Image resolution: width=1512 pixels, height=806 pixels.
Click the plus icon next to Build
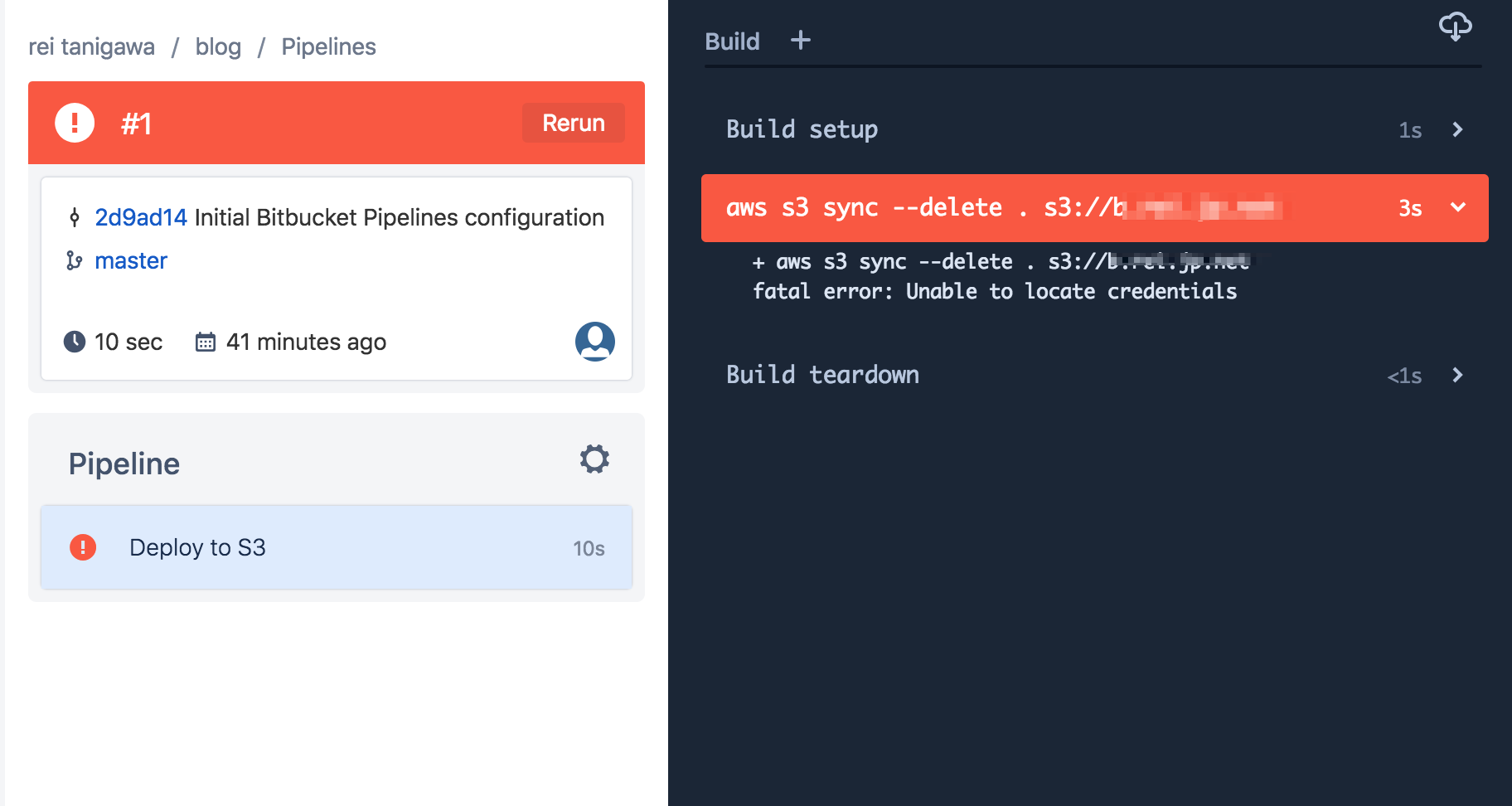pyautogui.click(x=801, y=40)
